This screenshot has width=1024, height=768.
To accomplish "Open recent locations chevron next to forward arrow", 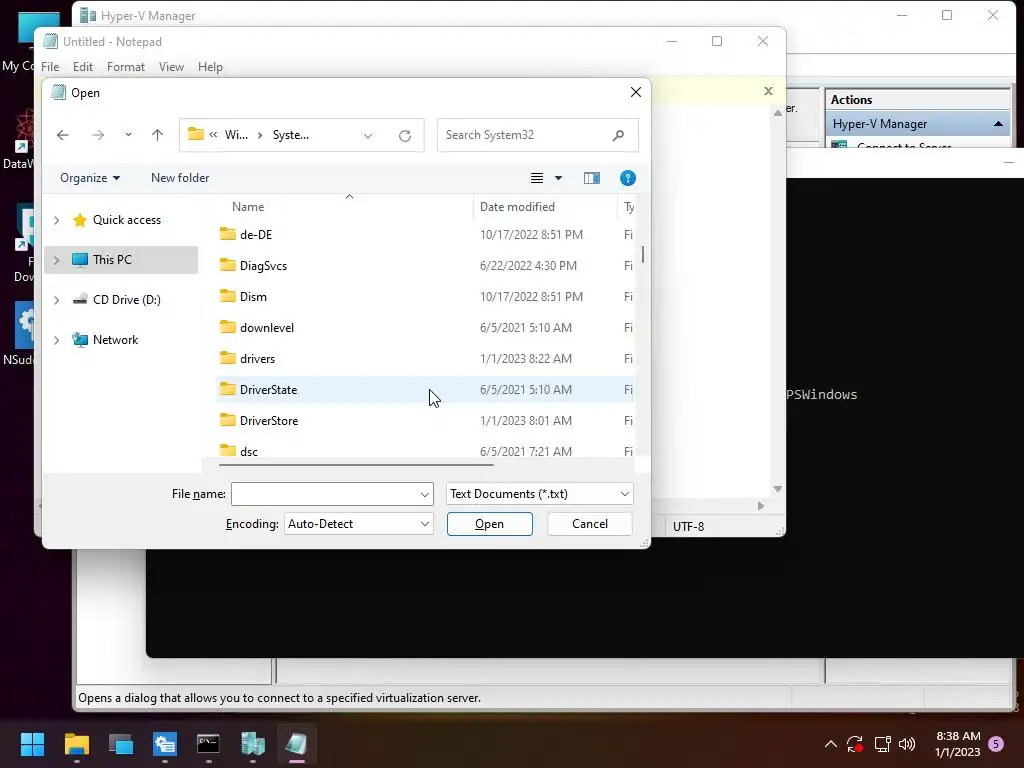I will coord(128,135).
